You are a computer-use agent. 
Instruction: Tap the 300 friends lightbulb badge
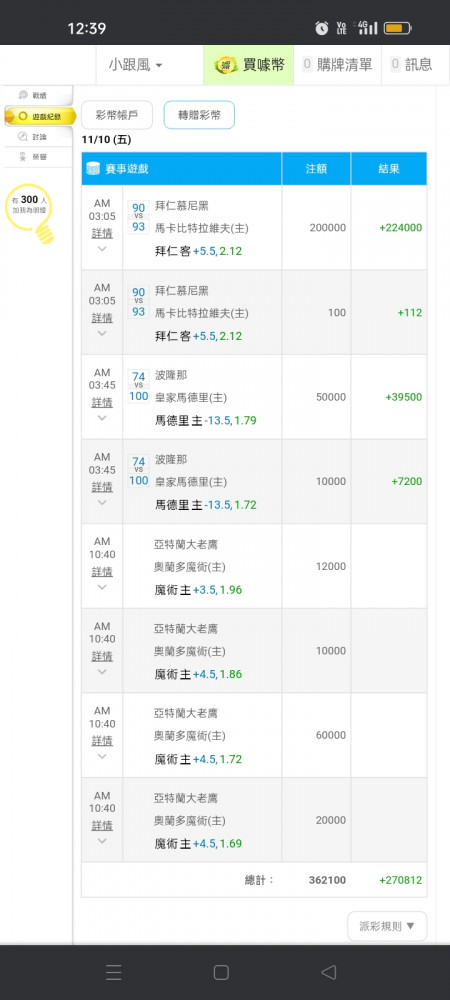[x=30, y=214]
